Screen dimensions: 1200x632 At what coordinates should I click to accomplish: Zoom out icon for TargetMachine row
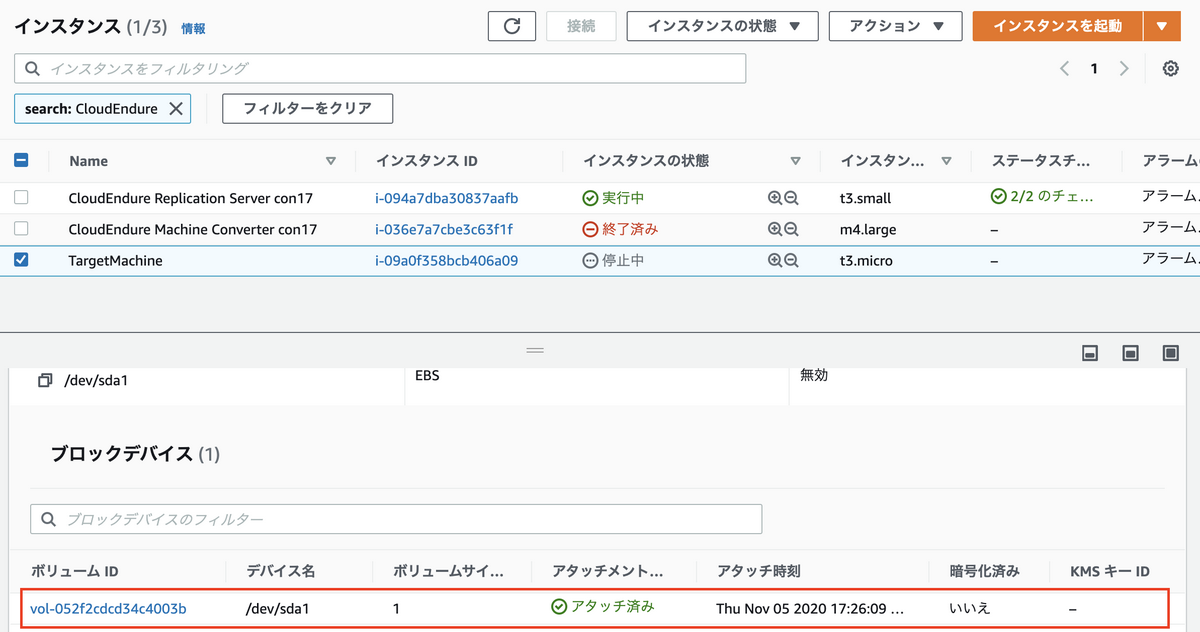pos(791,260)
